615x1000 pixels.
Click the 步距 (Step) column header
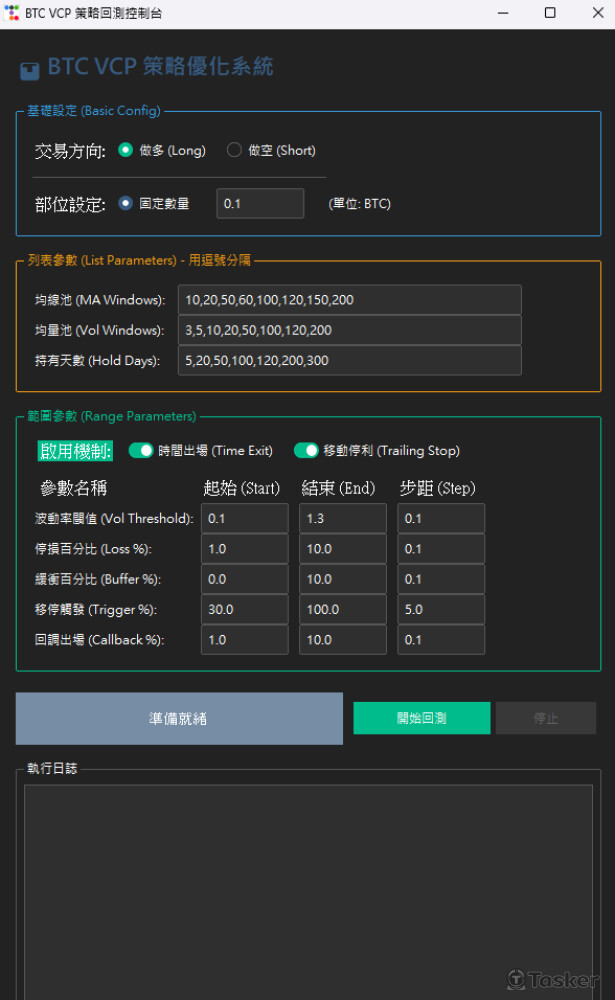[x=438, y=488]
